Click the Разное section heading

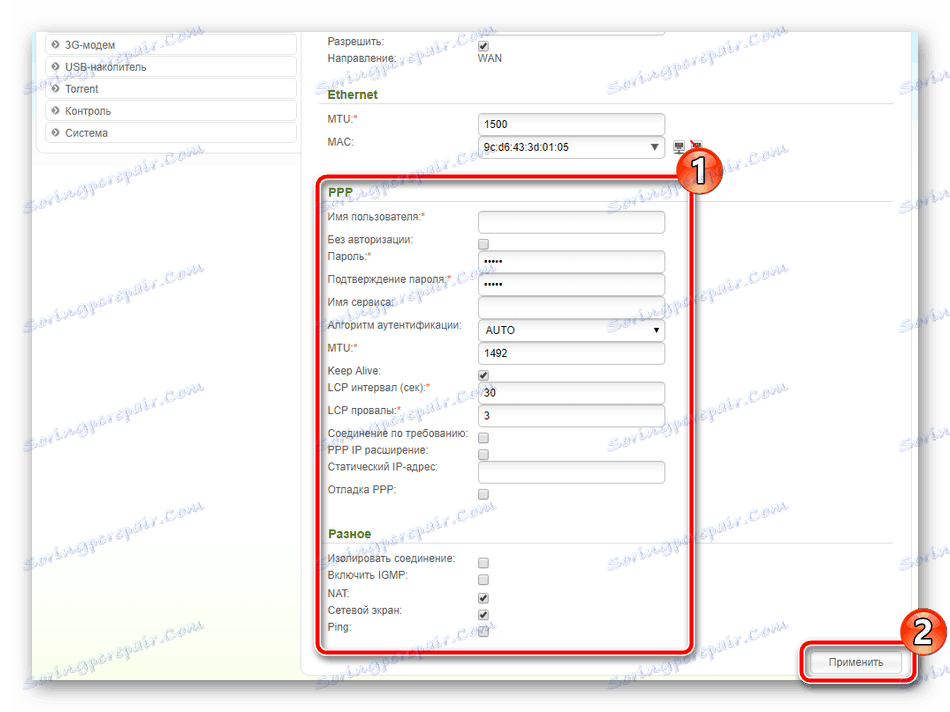point(349,534)
